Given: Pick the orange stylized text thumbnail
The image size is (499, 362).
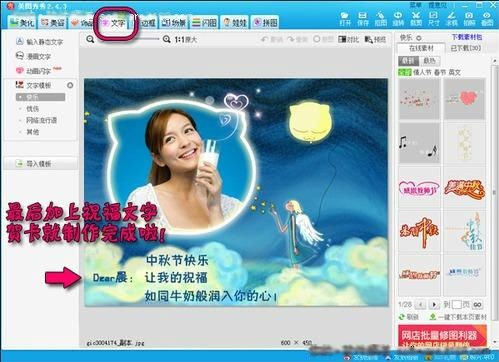Looking at the screenshot, I should (464, 188).
